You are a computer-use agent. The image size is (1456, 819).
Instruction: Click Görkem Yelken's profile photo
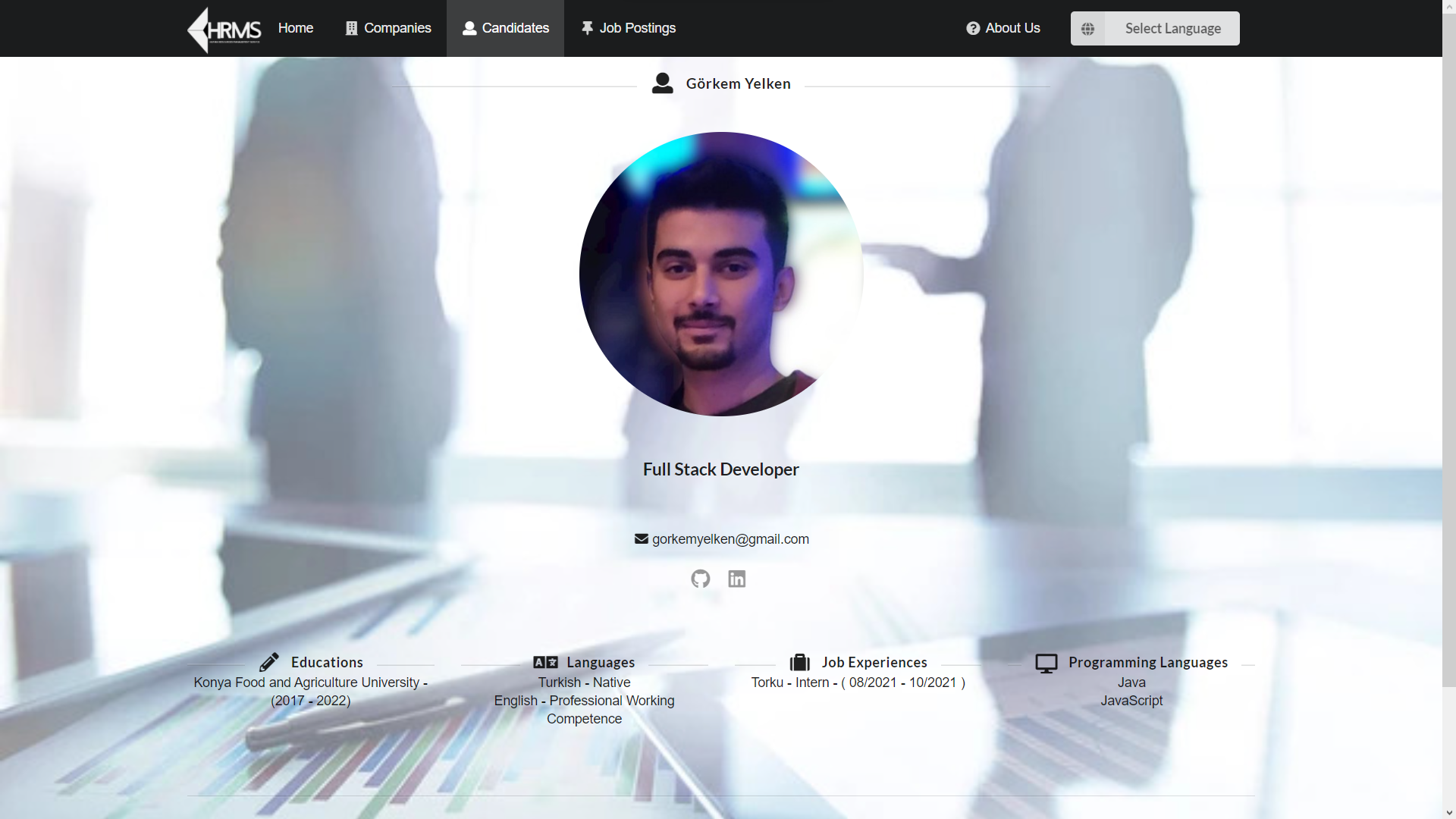[720, 273]
